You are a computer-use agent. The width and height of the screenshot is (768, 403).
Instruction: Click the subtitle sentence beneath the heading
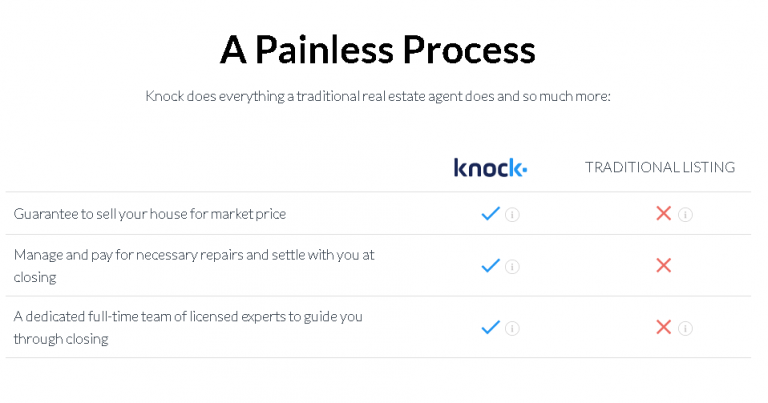coord(378,96)
